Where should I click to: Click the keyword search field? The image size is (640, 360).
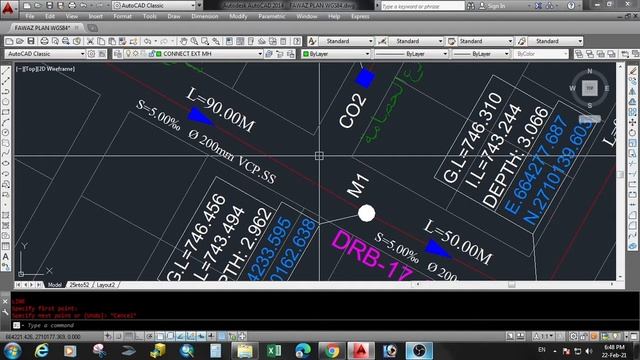[x=422, y=6]
